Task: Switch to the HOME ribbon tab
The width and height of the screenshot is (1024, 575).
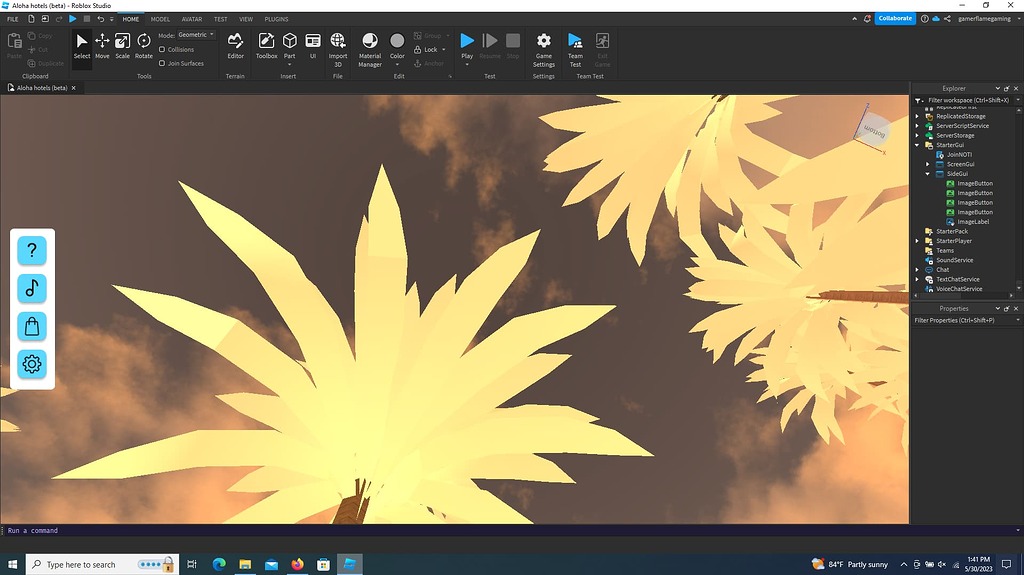Action: 131,19
